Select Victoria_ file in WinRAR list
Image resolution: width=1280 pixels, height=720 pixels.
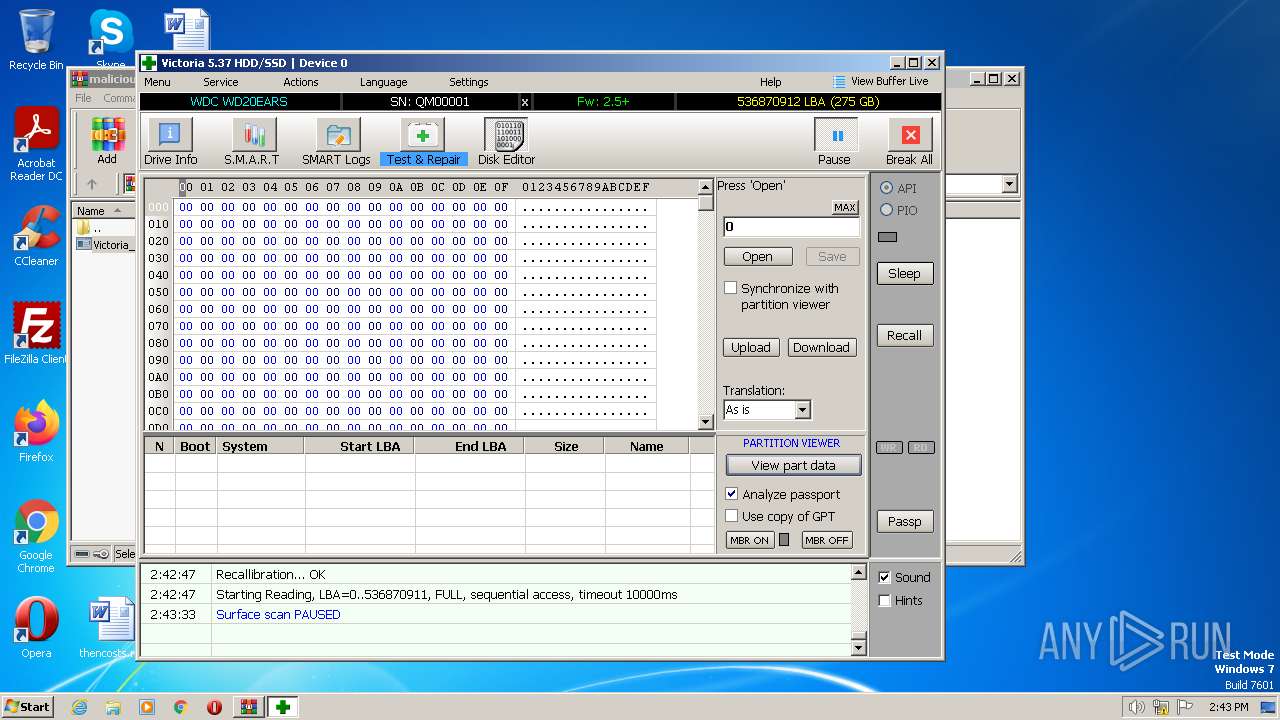(105, 244)
